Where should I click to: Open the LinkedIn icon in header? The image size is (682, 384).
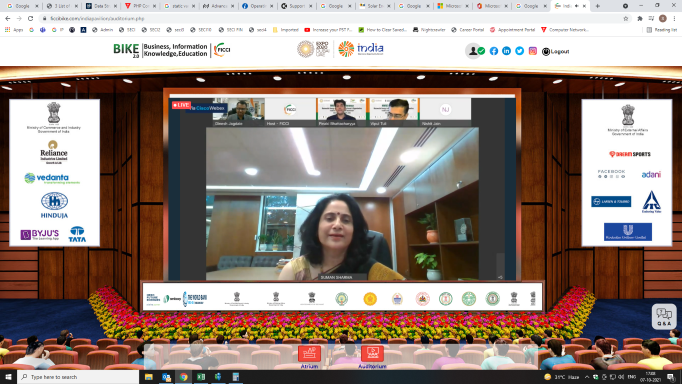pos(506,51)
